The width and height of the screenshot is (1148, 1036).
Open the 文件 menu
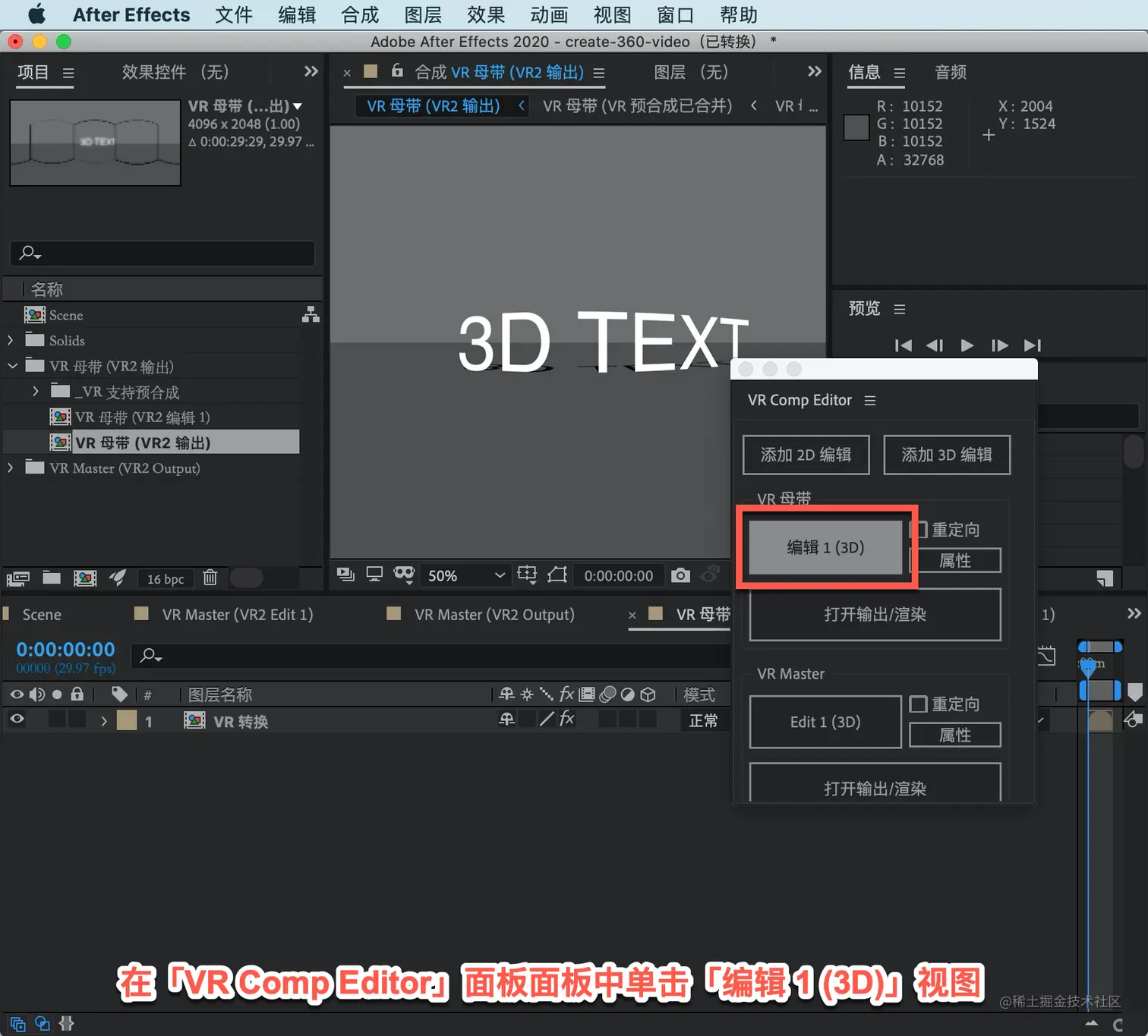(234, 14)
